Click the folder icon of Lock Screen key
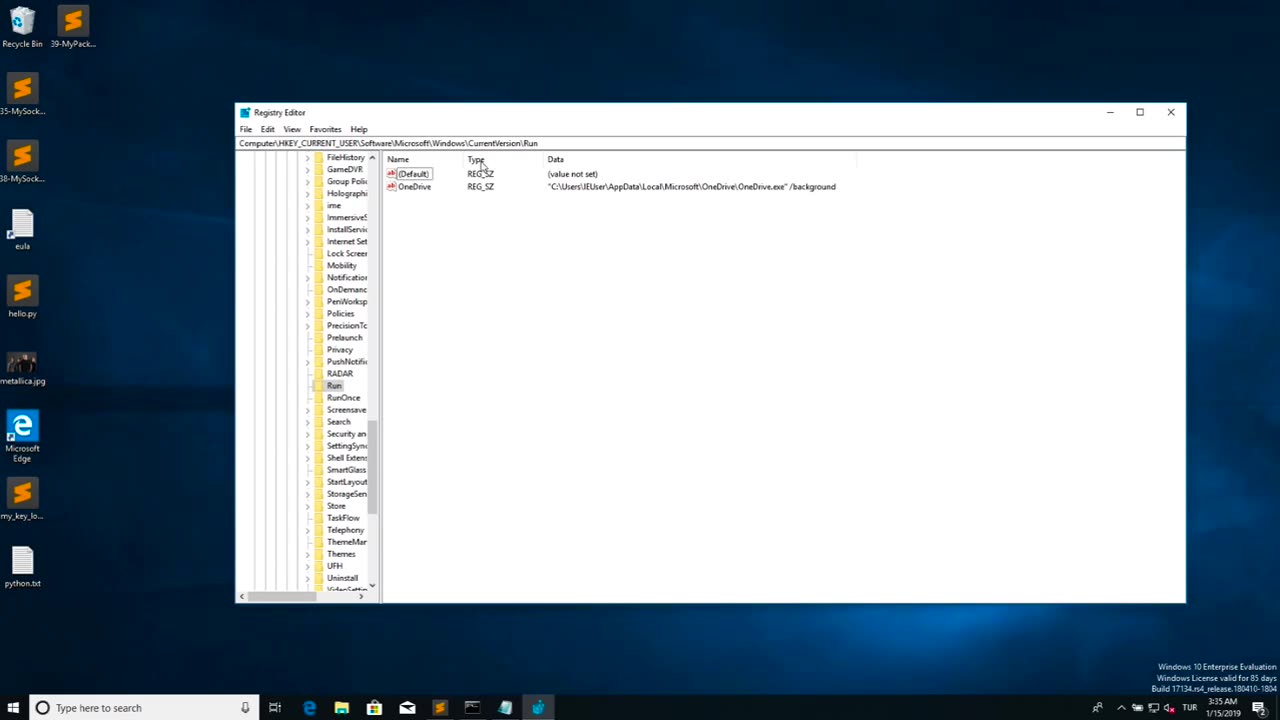 point(319,254)
